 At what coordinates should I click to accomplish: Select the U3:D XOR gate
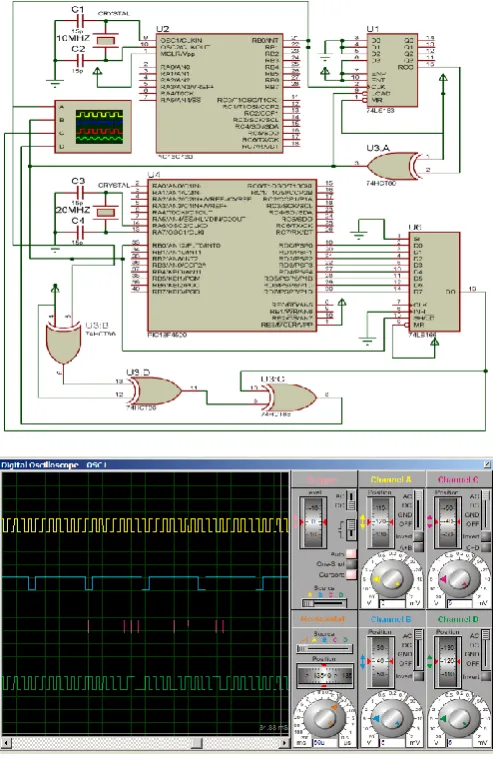154,391
